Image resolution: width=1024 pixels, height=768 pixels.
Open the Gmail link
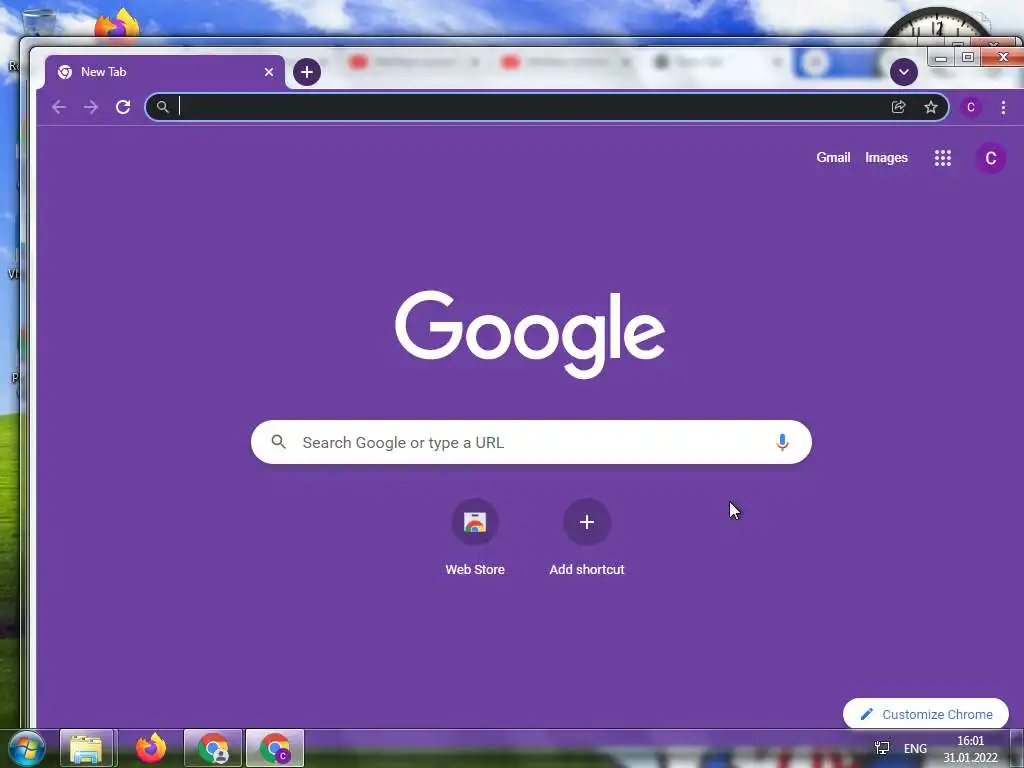[x=833, y=157]
